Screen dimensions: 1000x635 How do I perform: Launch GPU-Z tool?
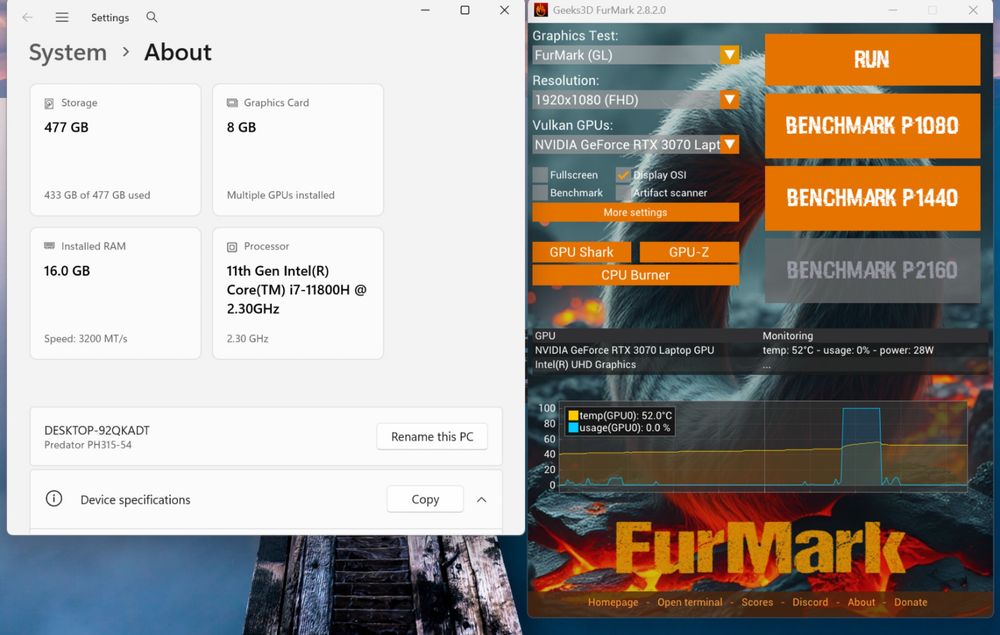click(689, 252)
